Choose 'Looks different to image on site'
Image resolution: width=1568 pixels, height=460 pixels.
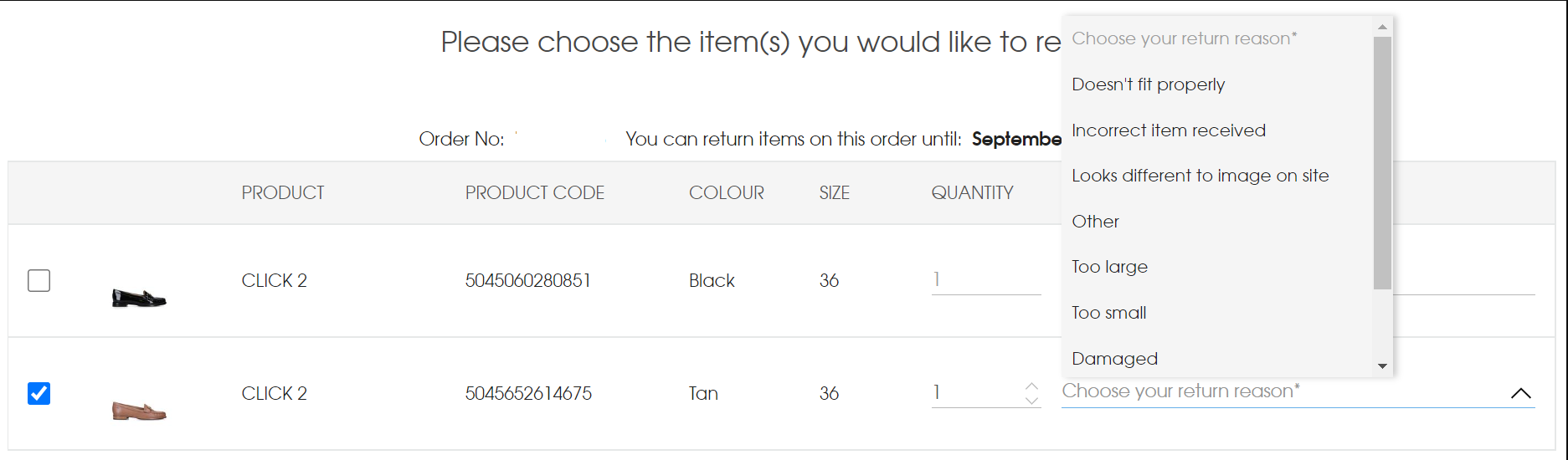pyautogui.click(x=1200, y=176)
